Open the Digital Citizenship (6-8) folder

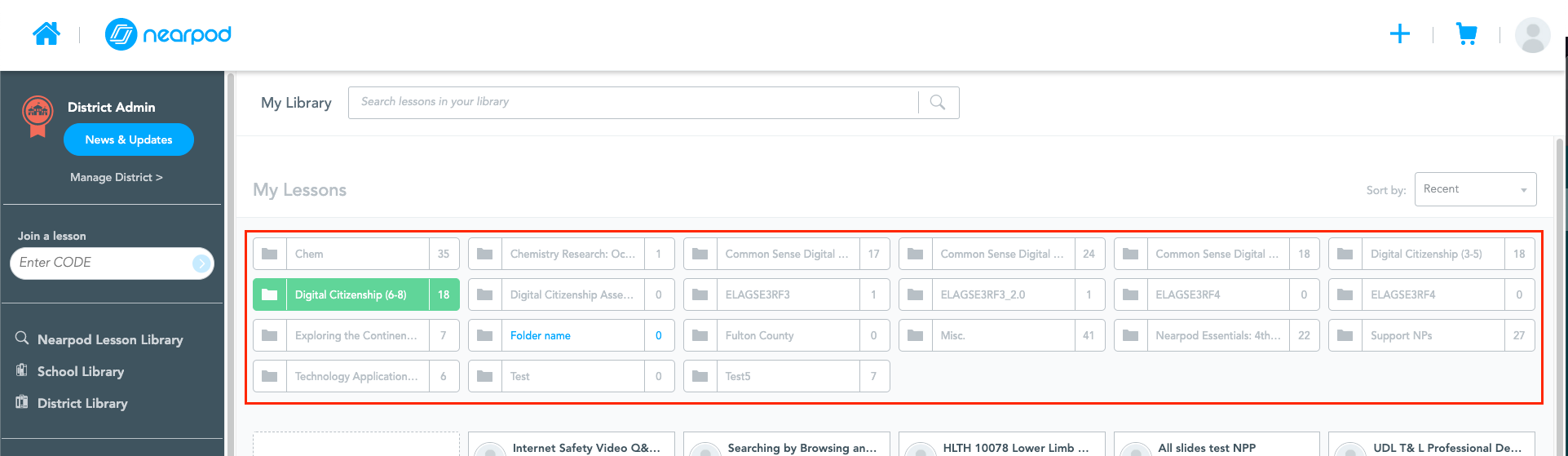pyautogui.click(x=356, y=294)
